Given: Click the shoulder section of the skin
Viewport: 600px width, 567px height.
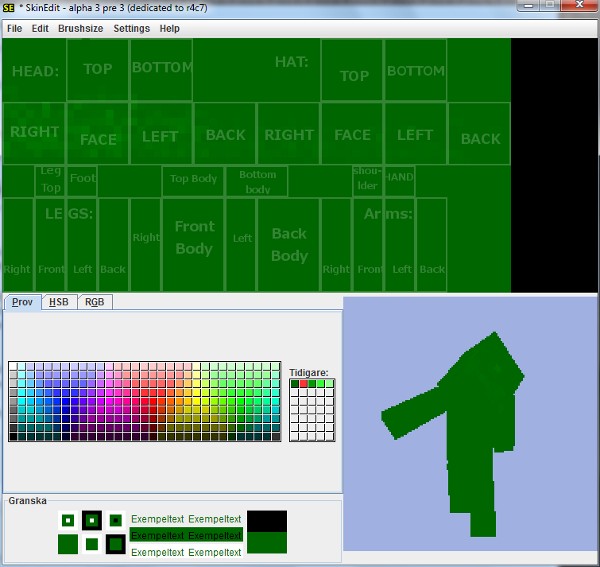Looking at the screenshot, I should tap(367, 180).
